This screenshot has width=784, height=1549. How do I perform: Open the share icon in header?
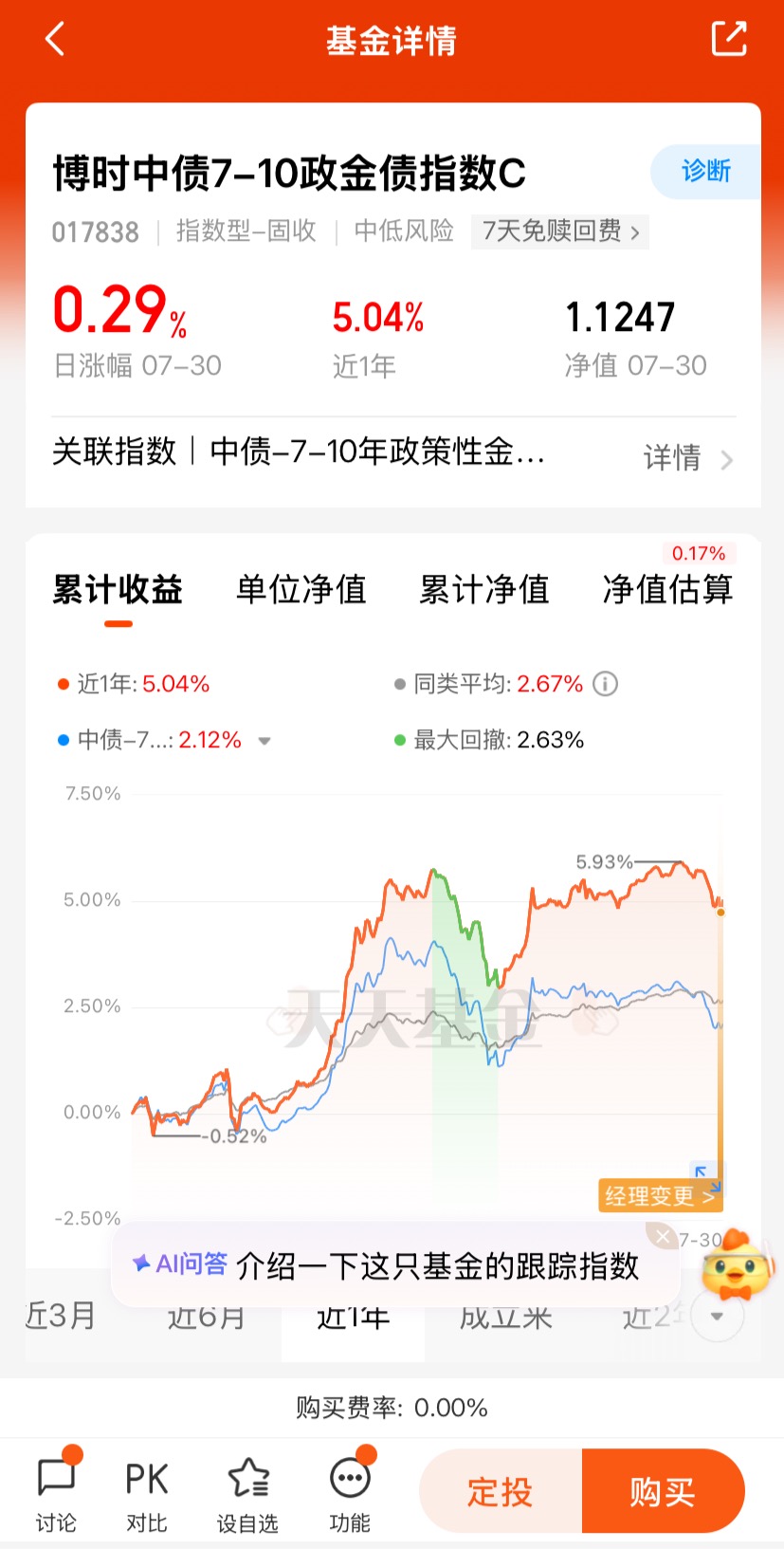[x=729, y=39]
